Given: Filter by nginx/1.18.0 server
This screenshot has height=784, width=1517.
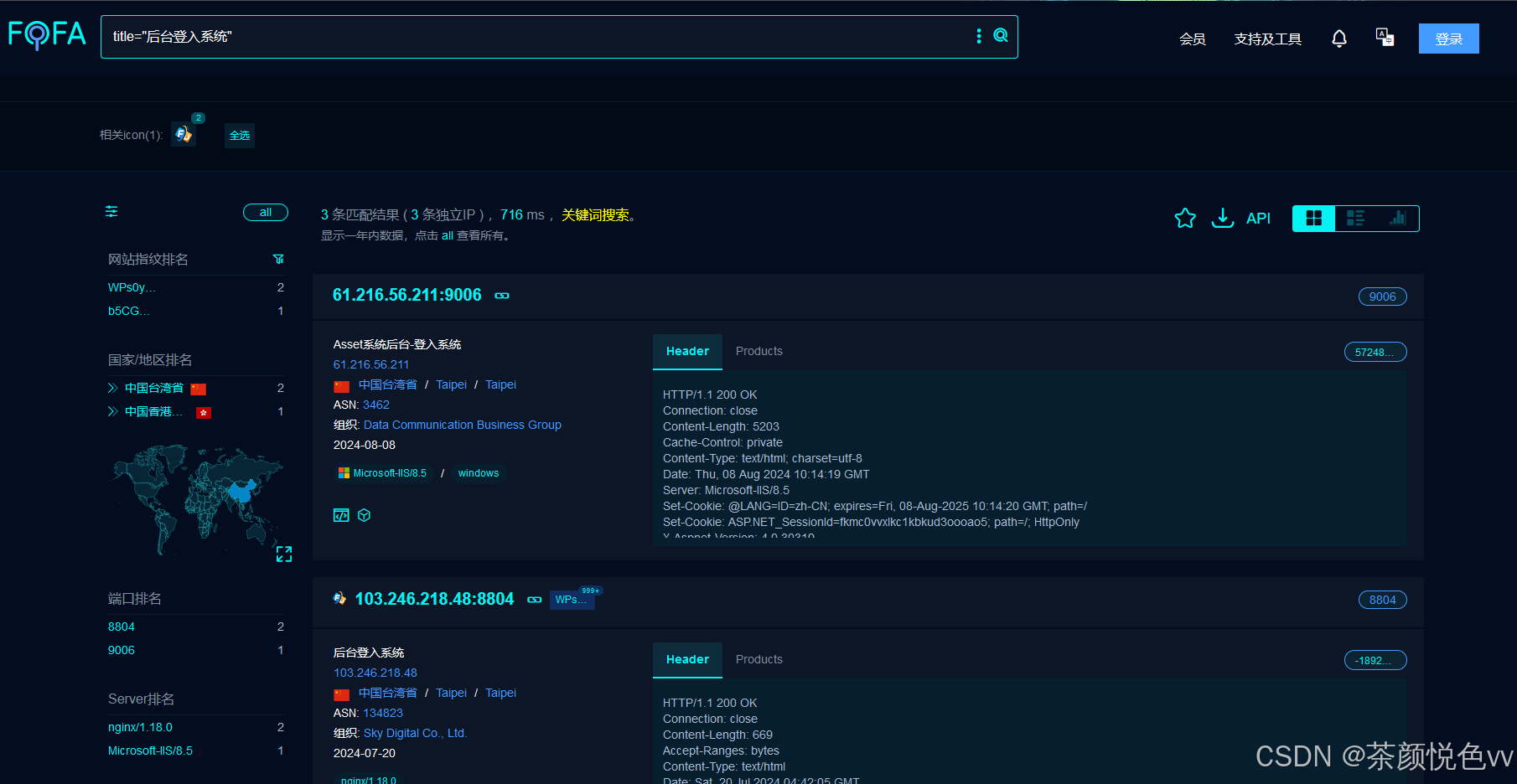Looking at the screenshot, I should [x=140, y=727].
